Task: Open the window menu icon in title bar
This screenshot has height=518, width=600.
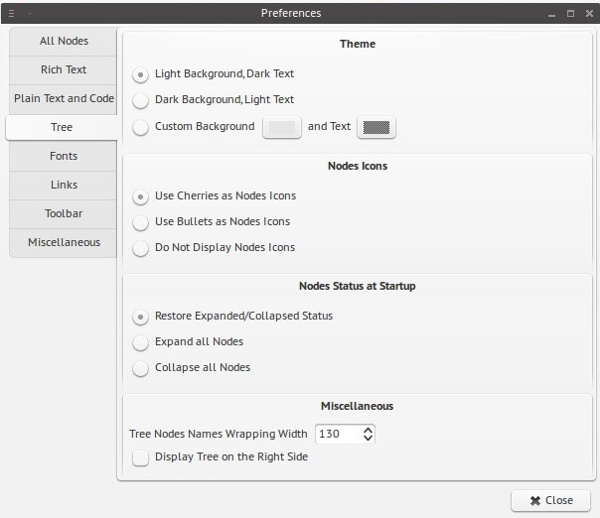Action: coord(11,13)
